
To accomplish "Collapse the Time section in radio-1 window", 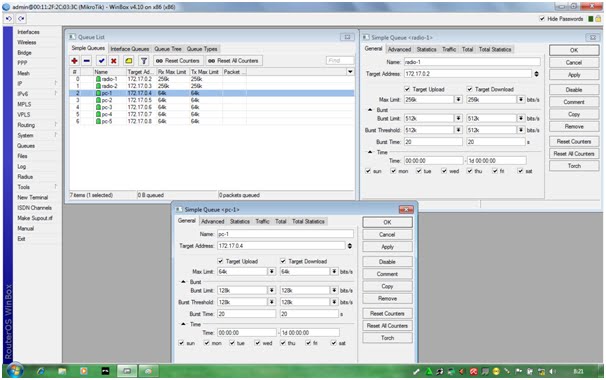I will tap(370, 152).
